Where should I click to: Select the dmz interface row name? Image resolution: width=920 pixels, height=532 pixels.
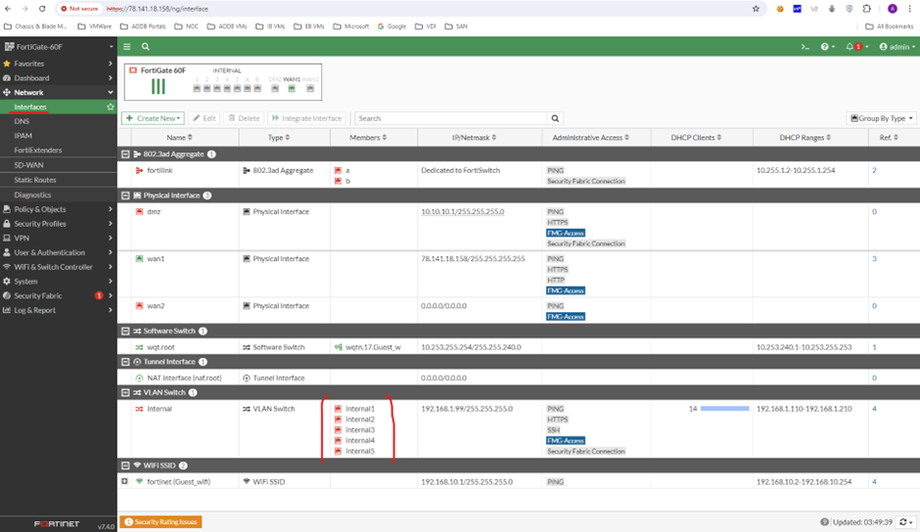154,212
